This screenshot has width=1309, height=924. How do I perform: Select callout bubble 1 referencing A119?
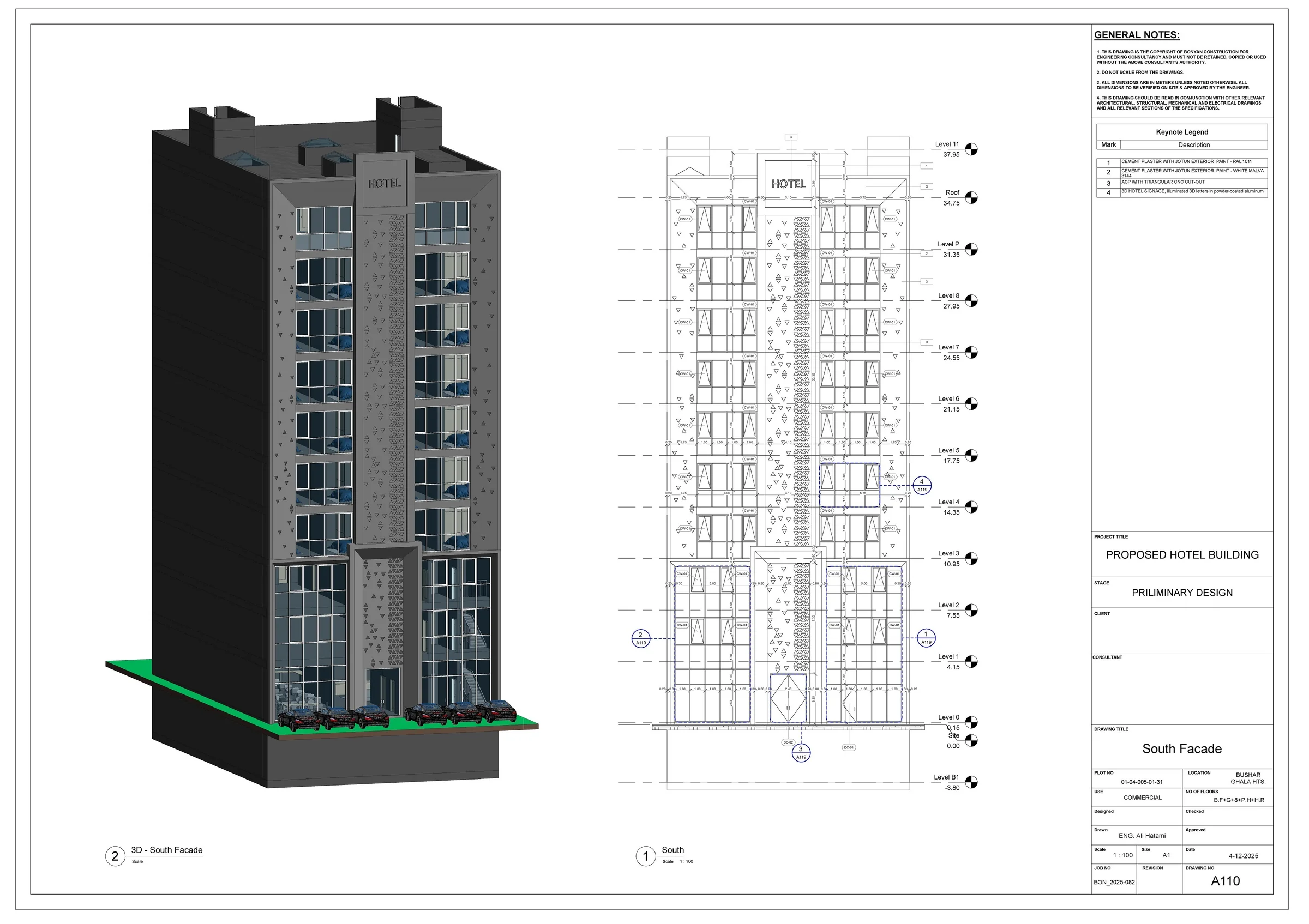click(x=926, y=638)
